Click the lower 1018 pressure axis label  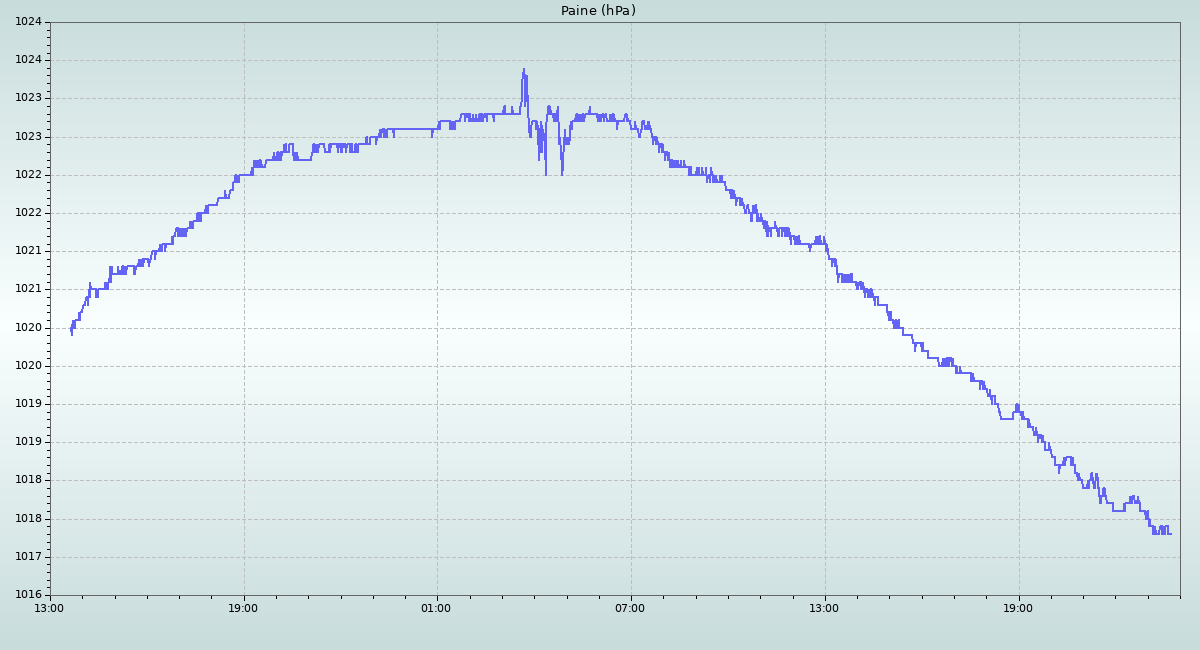pos(28,519)
